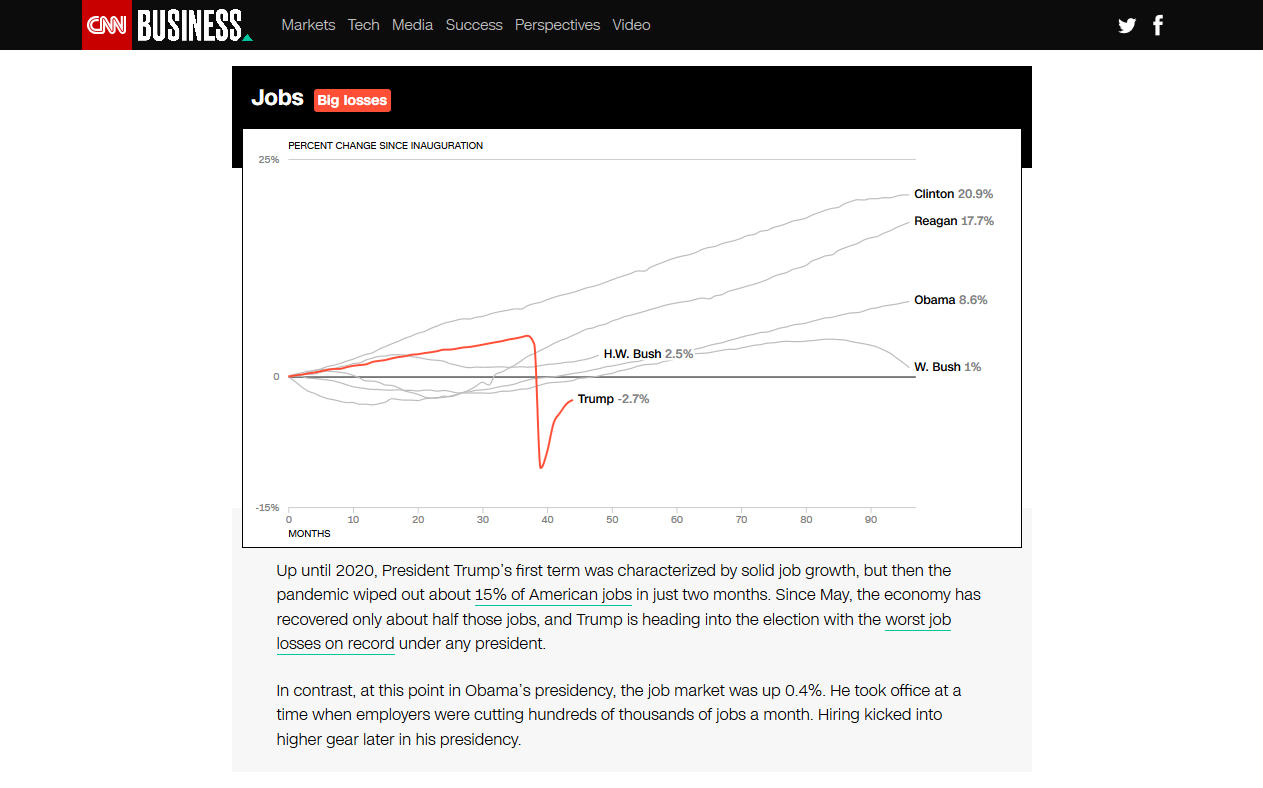
Task: Open the 'worst job losses on record' link
Action: pyautogui.click(x=614, y=632)
